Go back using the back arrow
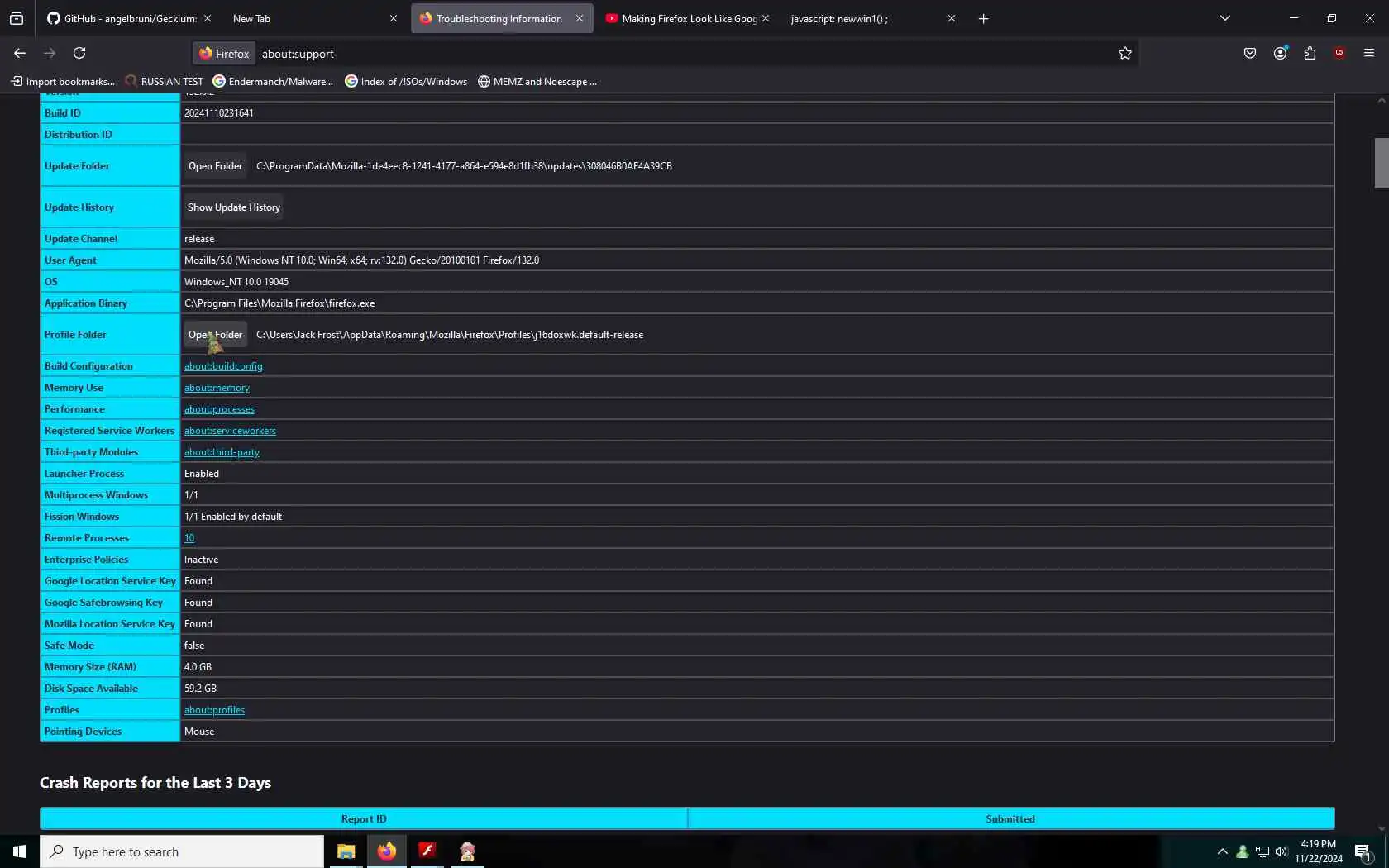Viewport: 1389px width, 868px height. coord(20,53)
